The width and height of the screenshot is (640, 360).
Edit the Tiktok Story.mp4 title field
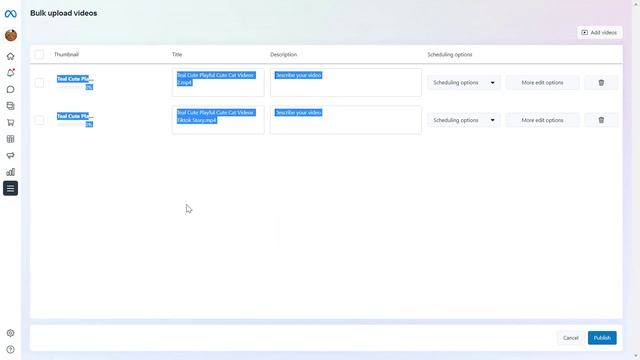[218, 120]
